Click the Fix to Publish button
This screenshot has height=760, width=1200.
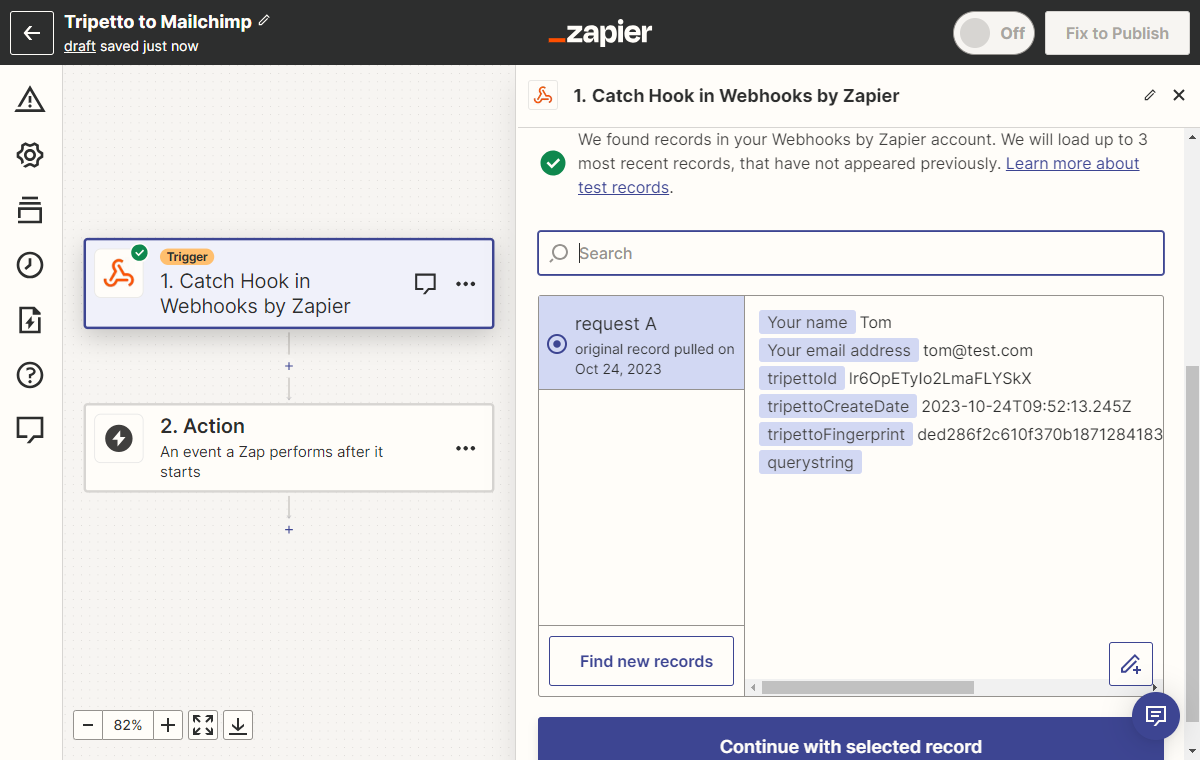(1117, 33)
